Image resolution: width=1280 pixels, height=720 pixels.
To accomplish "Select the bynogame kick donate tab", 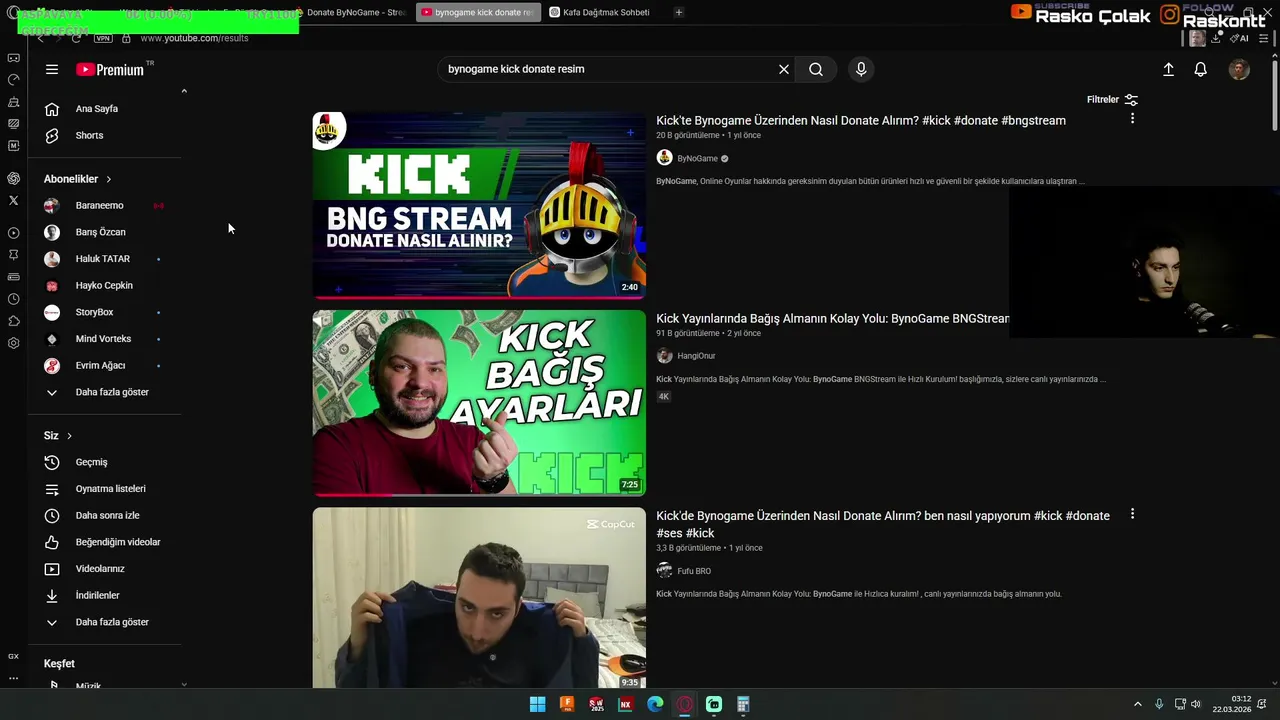I will tap(478, 12).
